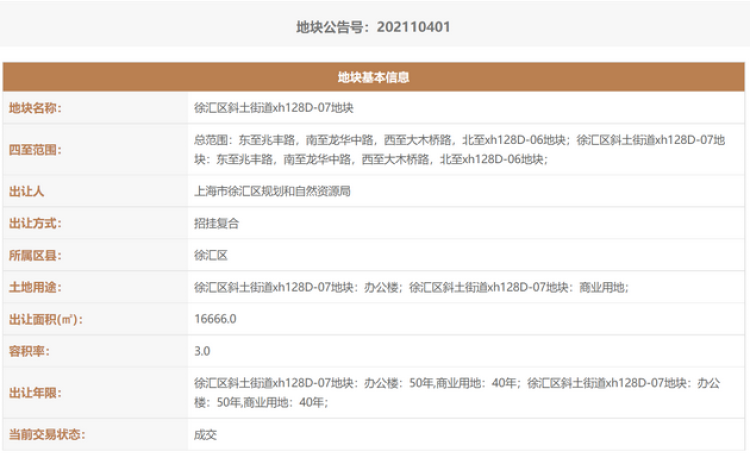Select the 招挂复合 value
Image resolution: width=750 pixels, height=464 pixels.
click(x=217, y=223)
